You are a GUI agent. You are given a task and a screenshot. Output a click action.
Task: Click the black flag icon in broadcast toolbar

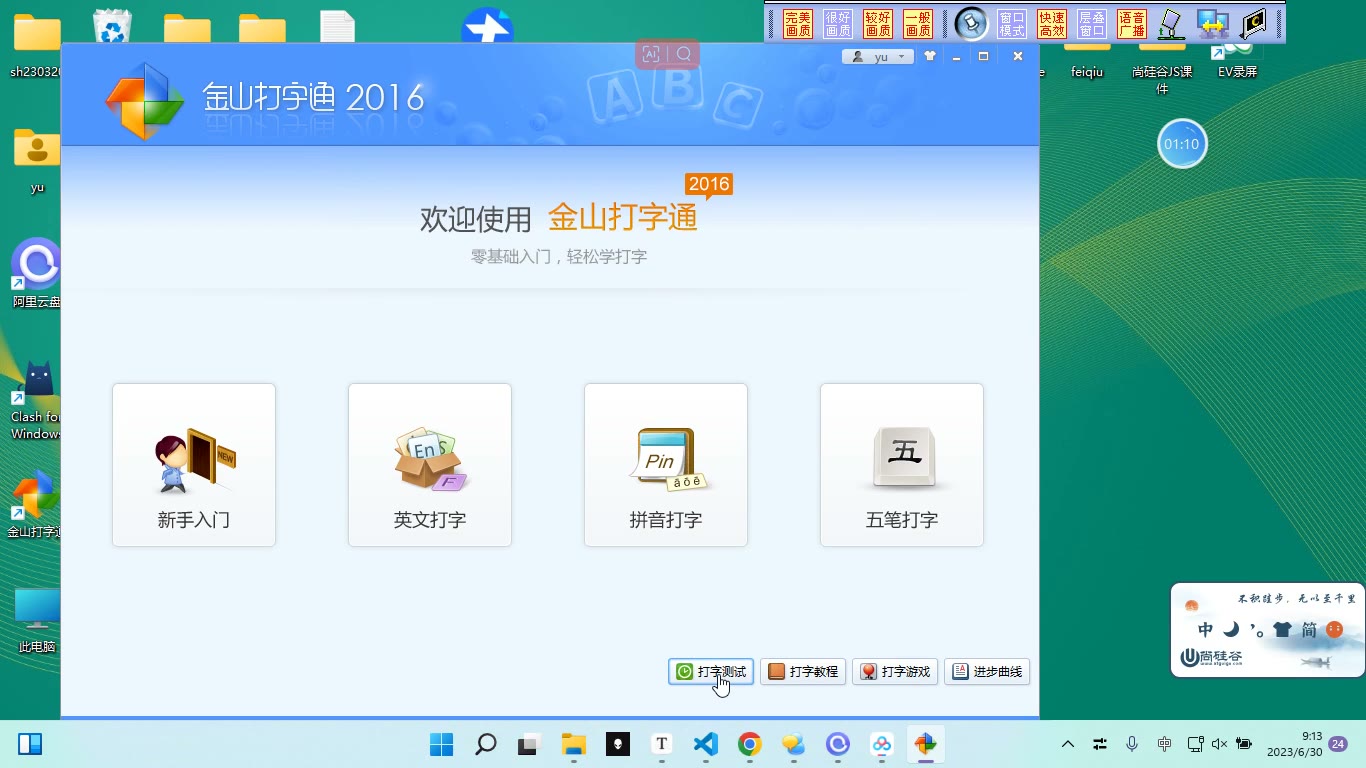pyautogui.click(x=1254, y=24)
